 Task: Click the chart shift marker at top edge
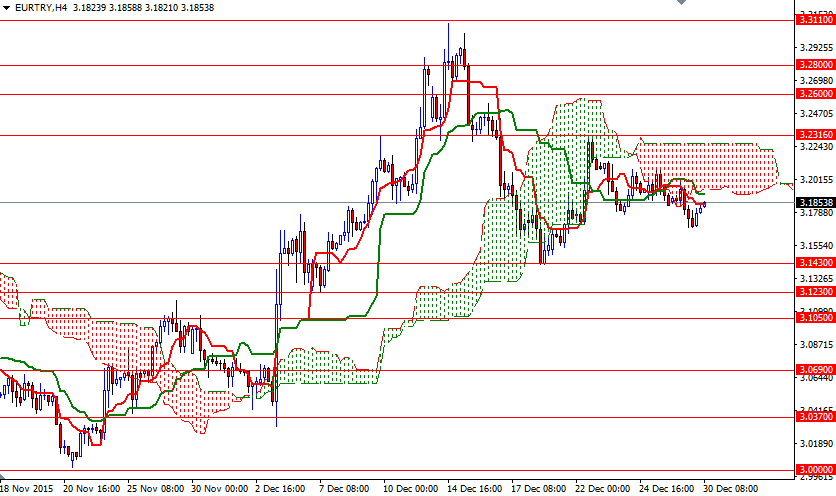[x=681, y=2]
